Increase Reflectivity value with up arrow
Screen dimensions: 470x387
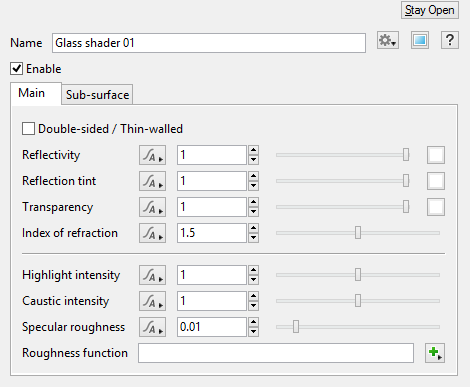point(254,150)
